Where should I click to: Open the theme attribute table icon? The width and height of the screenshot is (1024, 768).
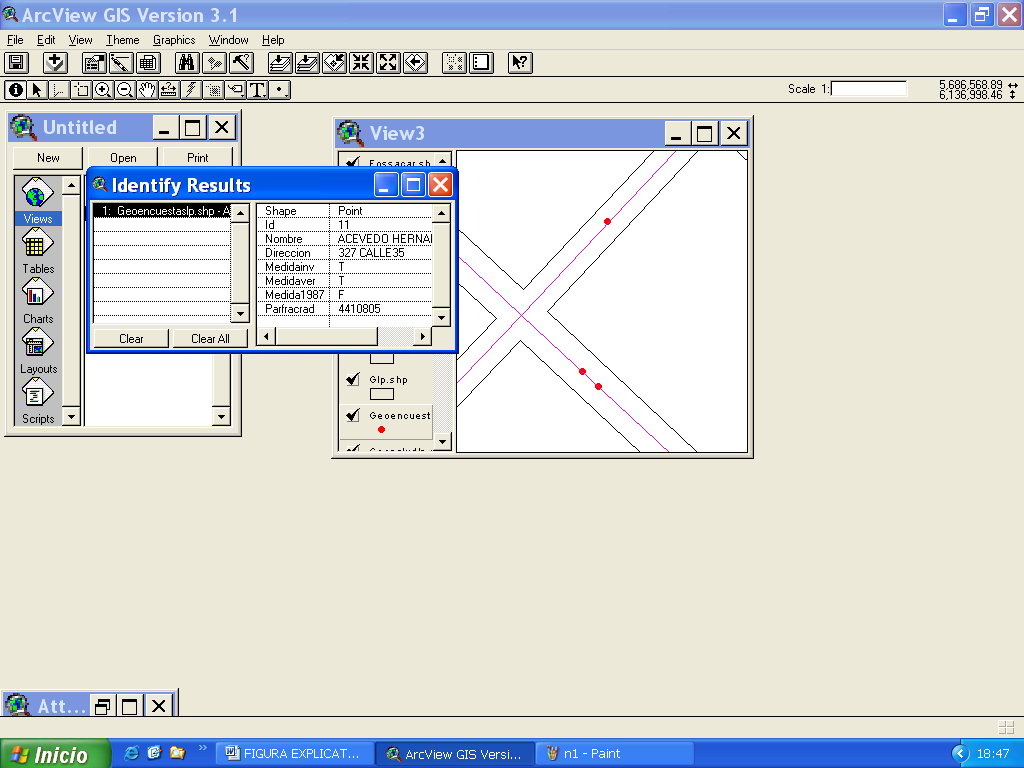pyautogui.click(x=148, y=63)
